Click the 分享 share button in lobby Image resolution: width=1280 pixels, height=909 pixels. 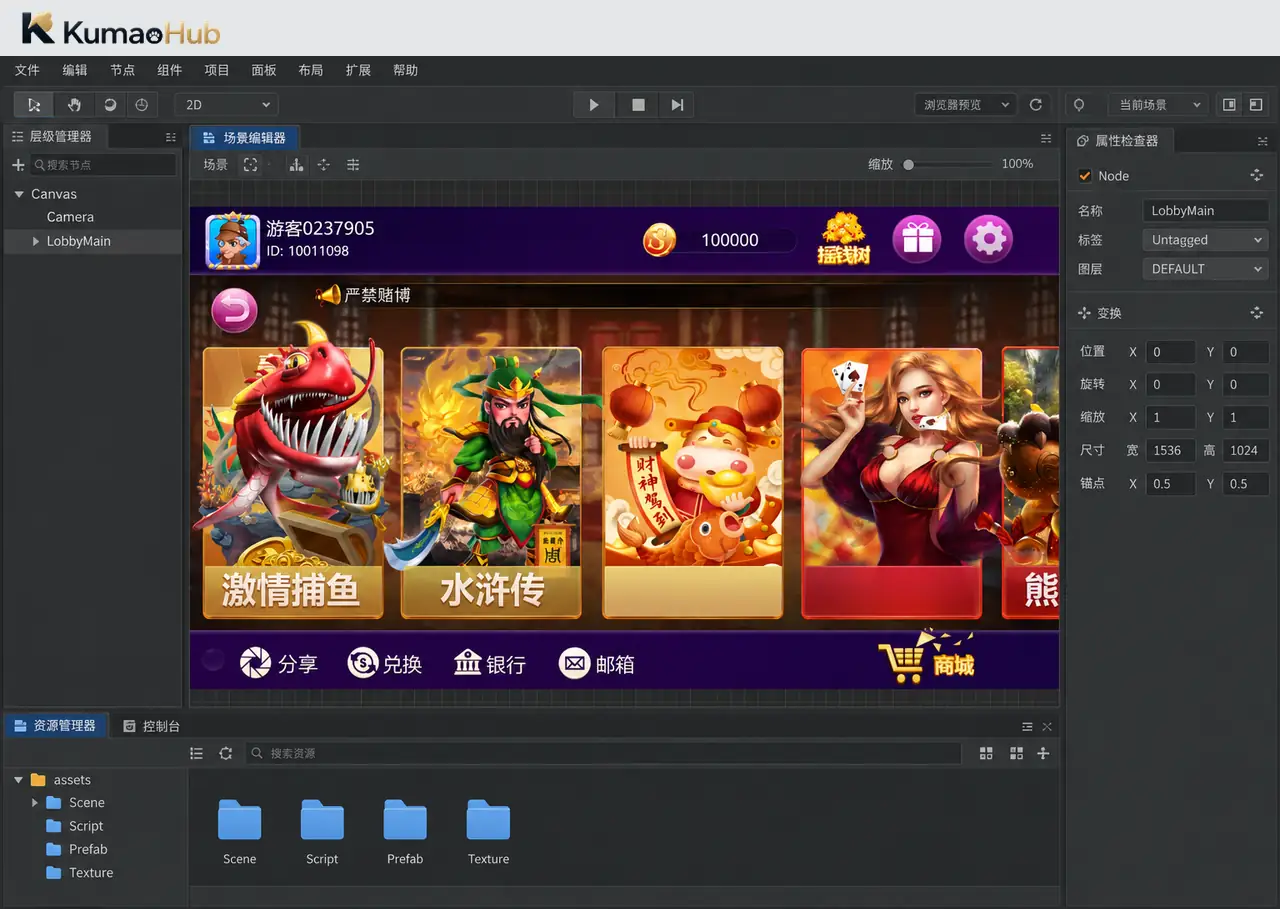click(x=279, y=663)
